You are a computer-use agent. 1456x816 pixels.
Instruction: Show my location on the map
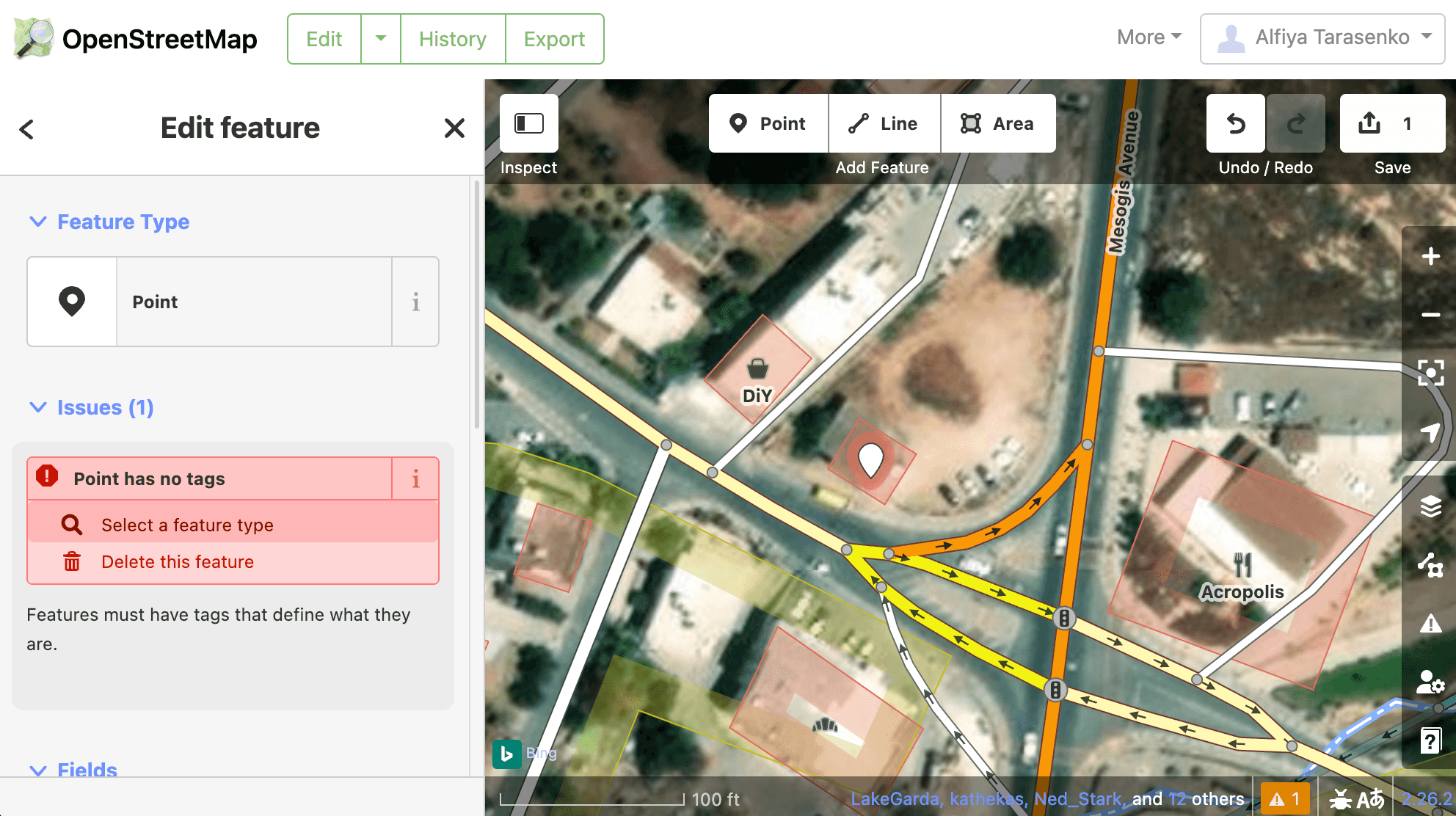(x=1430, y=431)
